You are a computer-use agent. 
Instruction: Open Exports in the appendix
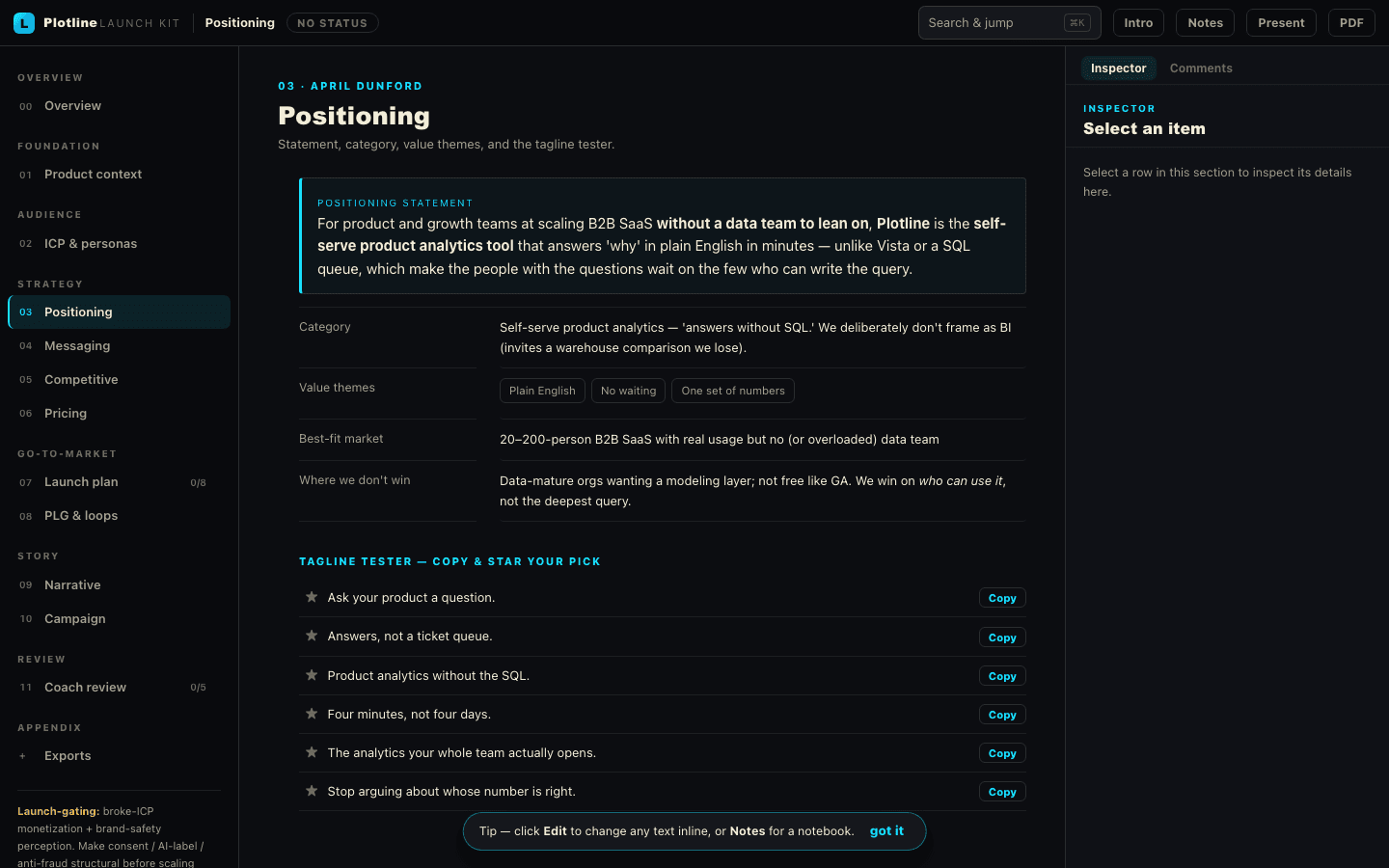tap(119, 756)
